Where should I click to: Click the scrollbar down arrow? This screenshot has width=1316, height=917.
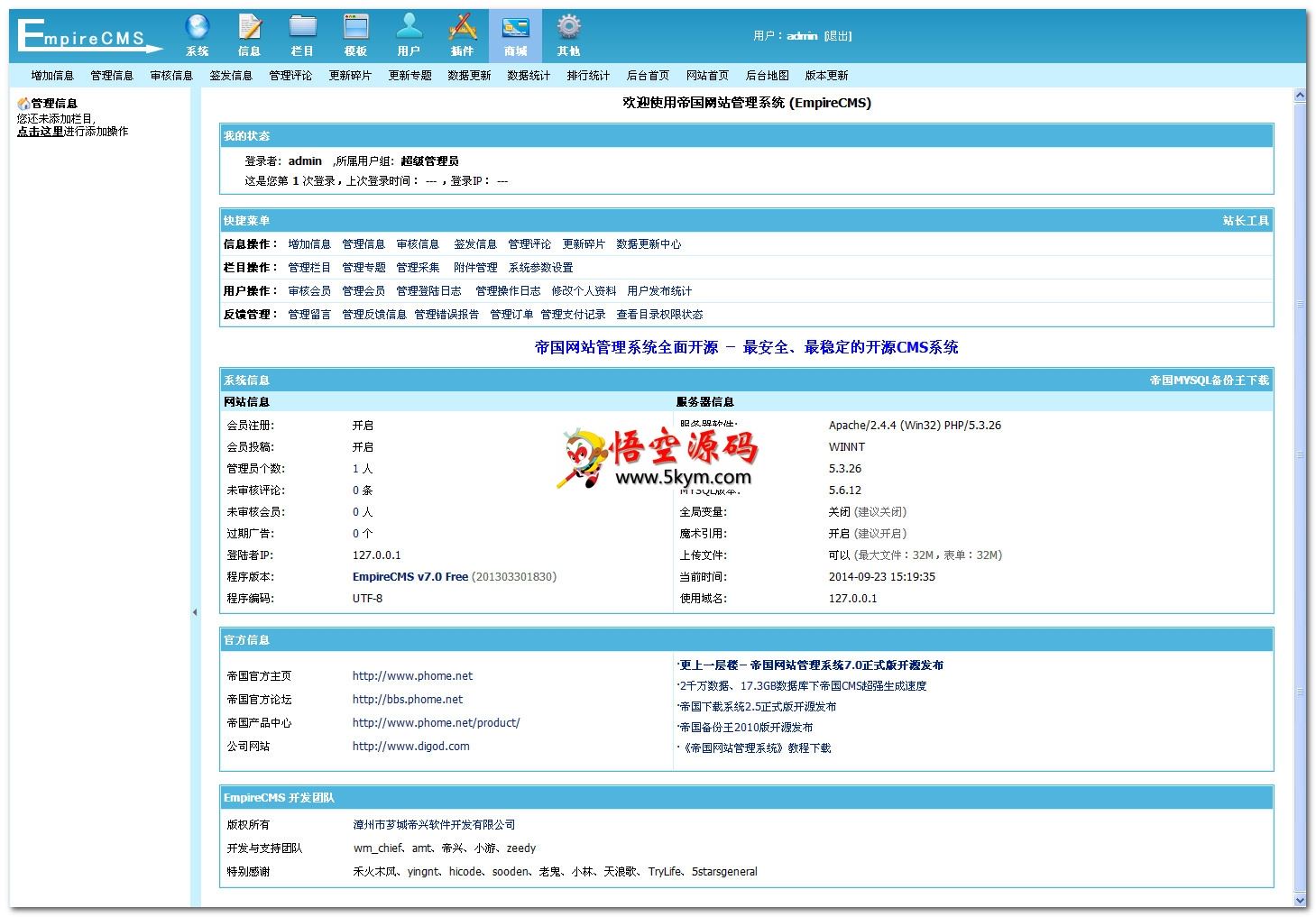click(x=1300, y=900)
